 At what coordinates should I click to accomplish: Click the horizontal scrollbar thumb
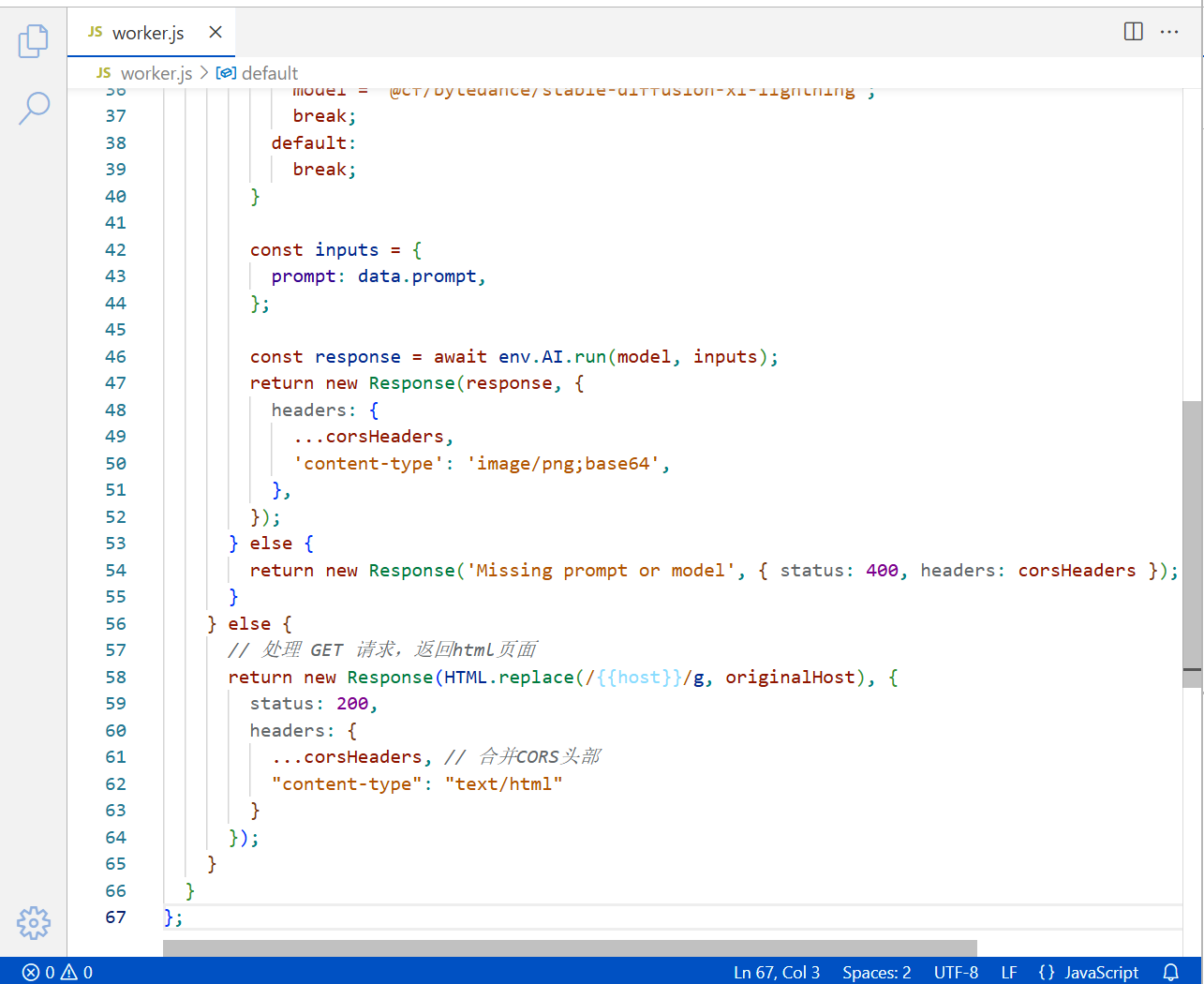pos(570,948)
